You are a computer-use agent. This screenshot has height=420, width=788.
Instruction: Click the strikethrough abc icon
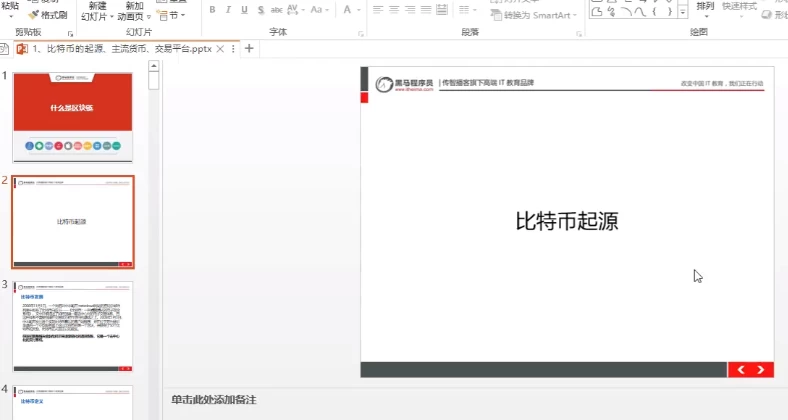point(278,10)
